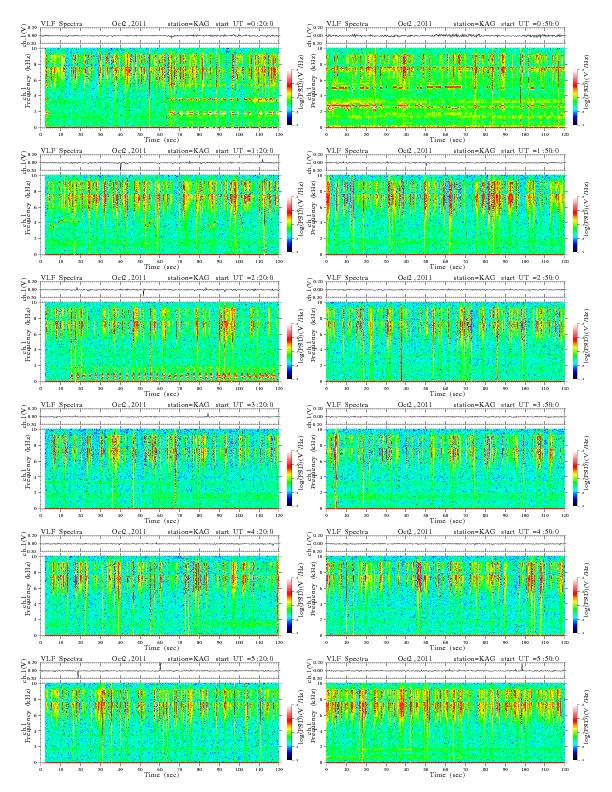Click the ch.1 voltage waveform strip above the 2:20:0 spectrogram
Viewport: 612px width, 792px height.
tap(160, 290)
